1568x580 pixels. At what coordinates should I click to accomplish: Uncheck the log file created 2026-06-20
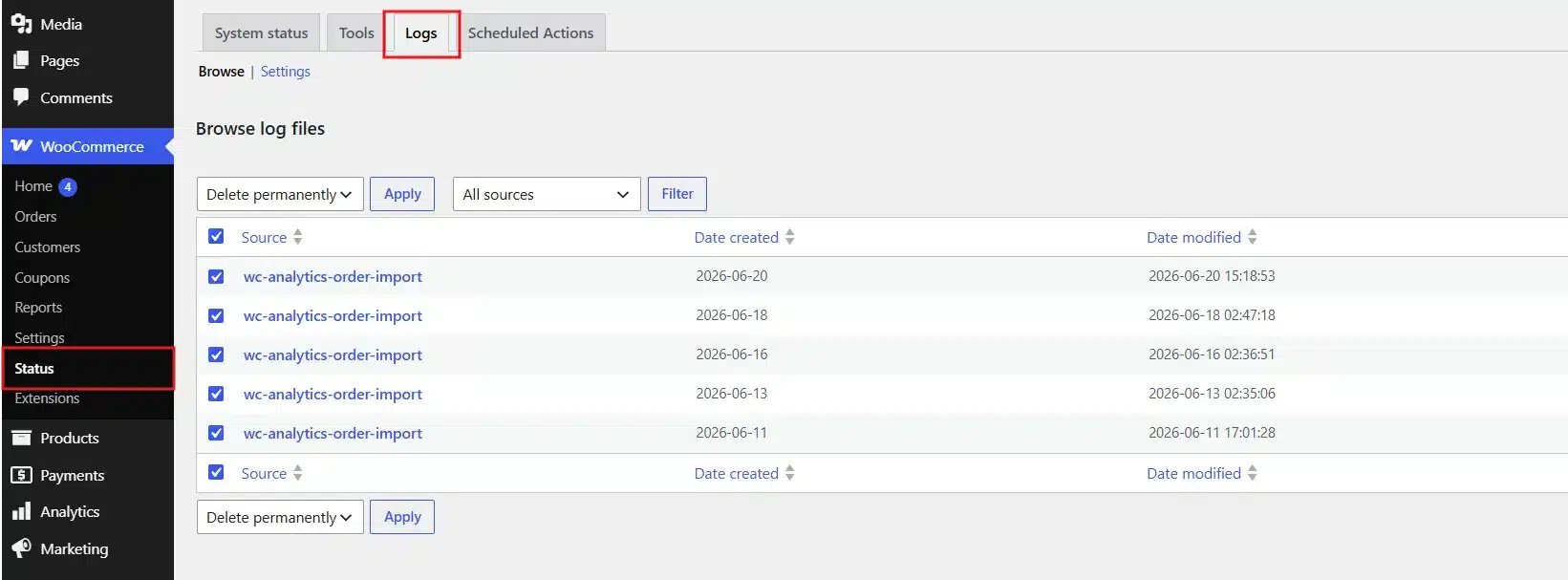tap(216, 276)
